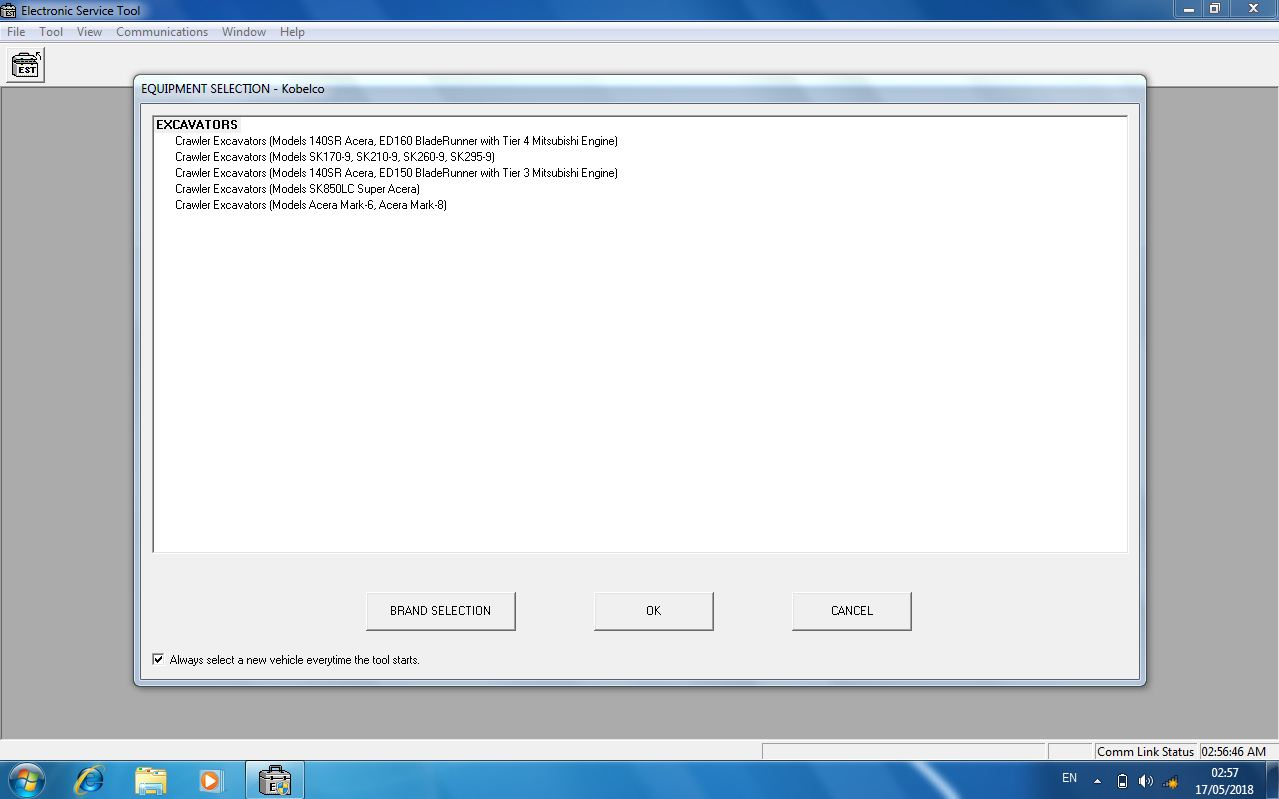Open the View menu
The width and height of the screenshot is (1279, 799).
coord(90,32)
